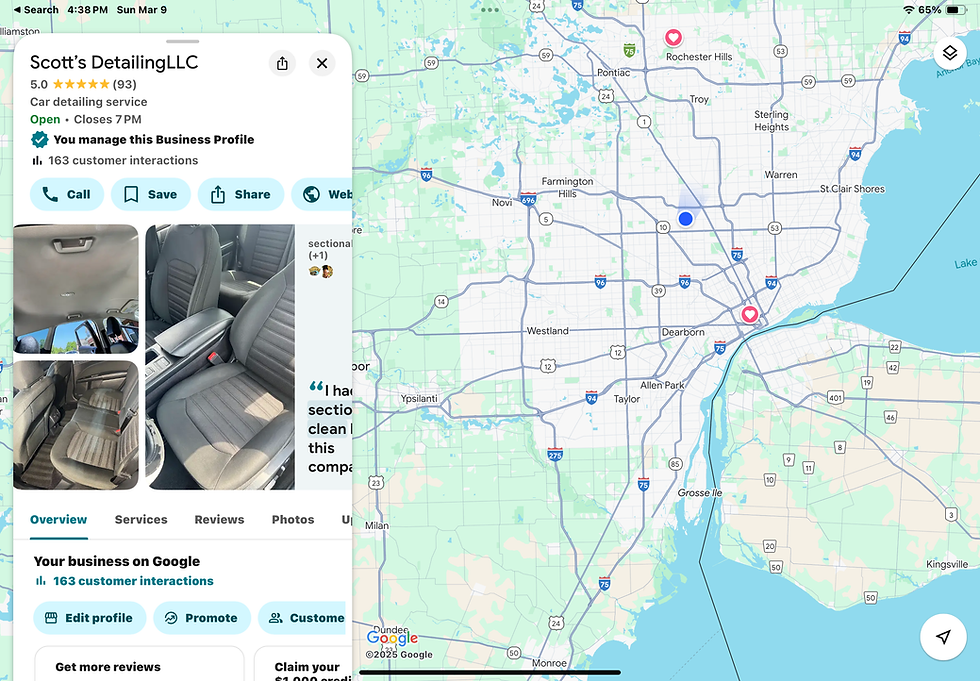This screenshot has height=681, width=980.
Task: Open the map layers selector
Action: pos(950,53)
